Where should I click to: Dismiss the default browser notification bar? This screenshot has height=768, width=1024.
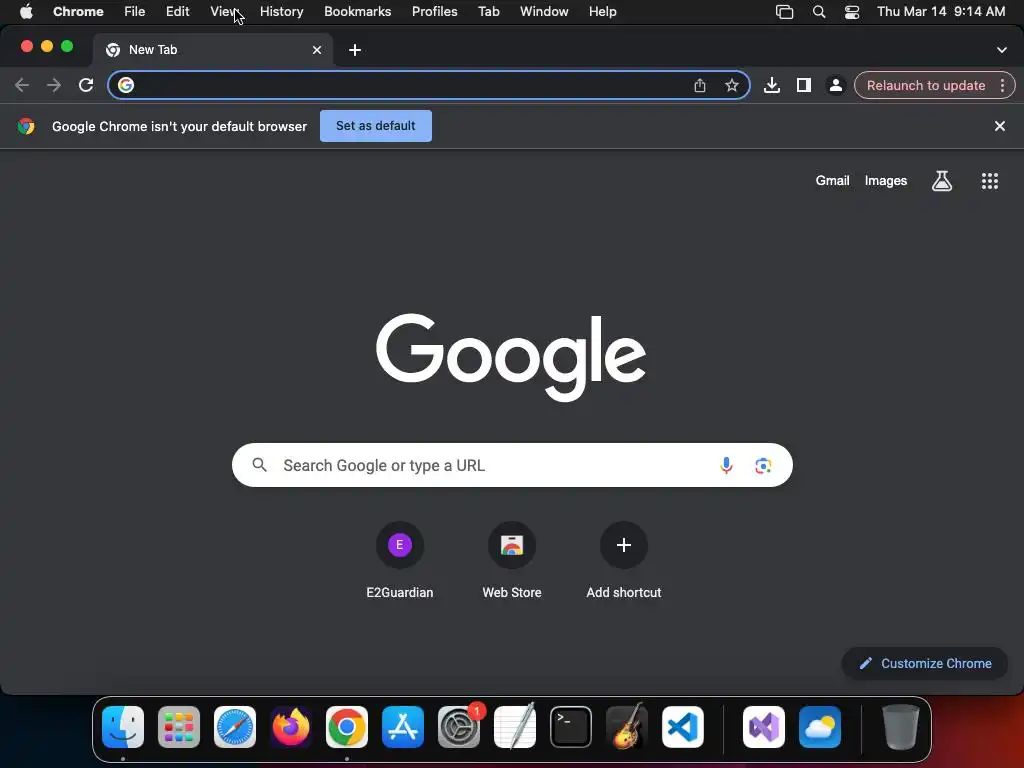click(x=999, y=126)
